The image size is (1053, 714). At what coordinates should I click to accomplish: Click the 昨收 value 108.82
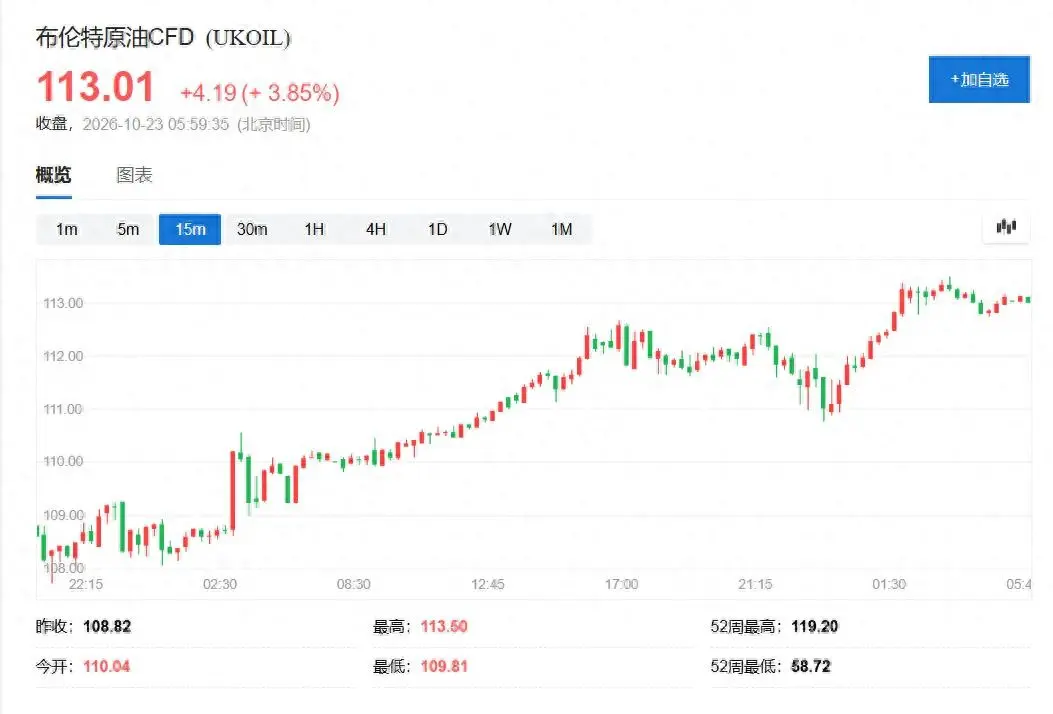point(107,627)
